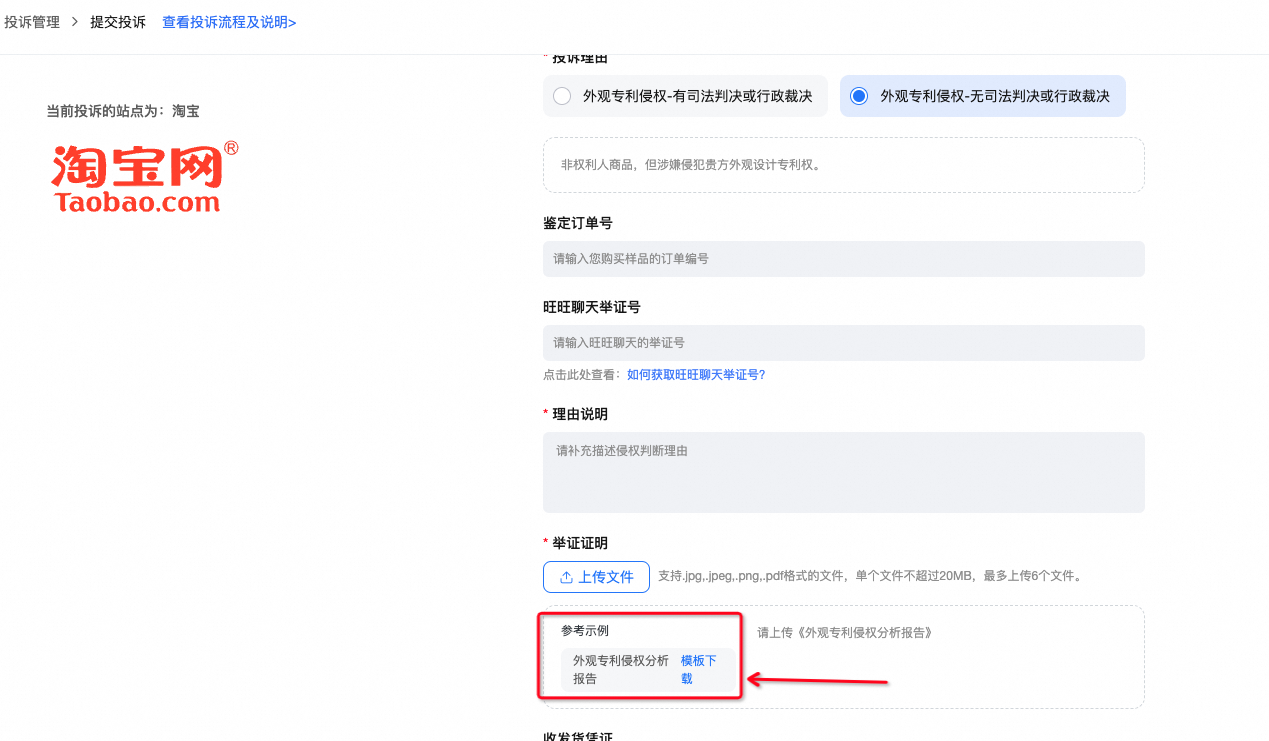Screen dimensions: 1269x741
Task: Open 如何获取旺旺聊天举证号 help link
Action: [696, 375]
